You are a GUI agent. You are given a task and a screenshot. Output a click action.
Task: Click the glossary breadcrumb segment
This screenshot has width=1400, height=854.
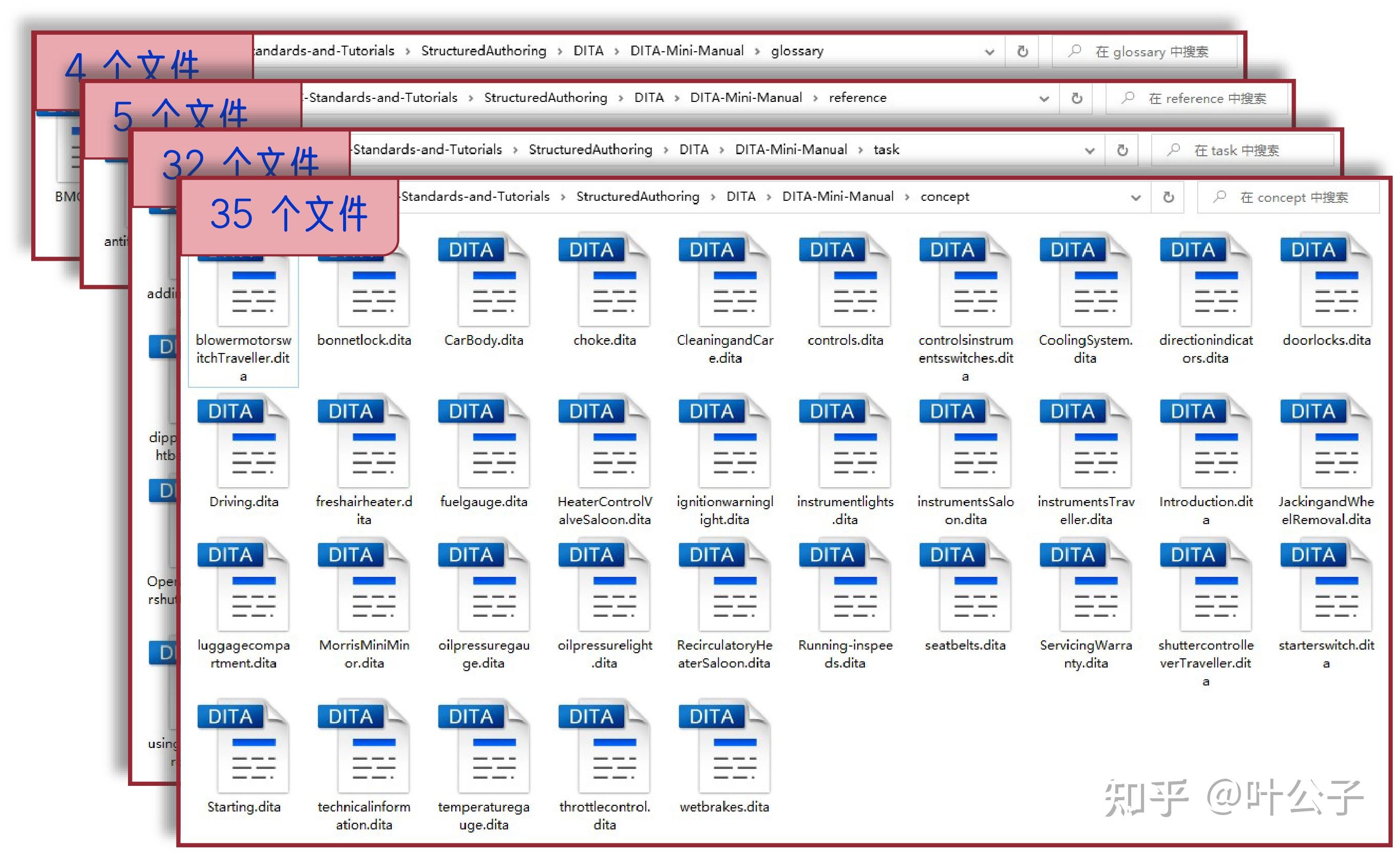pyautogui.click(x=797, y=52)
